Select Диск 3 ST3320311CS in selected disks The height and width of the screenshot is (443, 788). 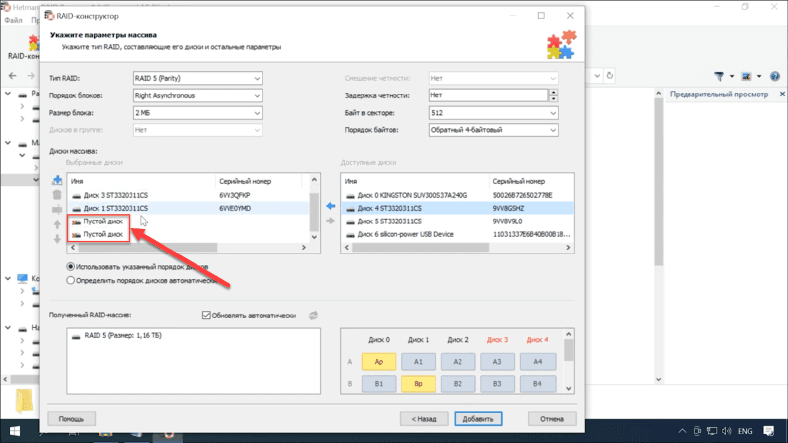pos(188,195)
